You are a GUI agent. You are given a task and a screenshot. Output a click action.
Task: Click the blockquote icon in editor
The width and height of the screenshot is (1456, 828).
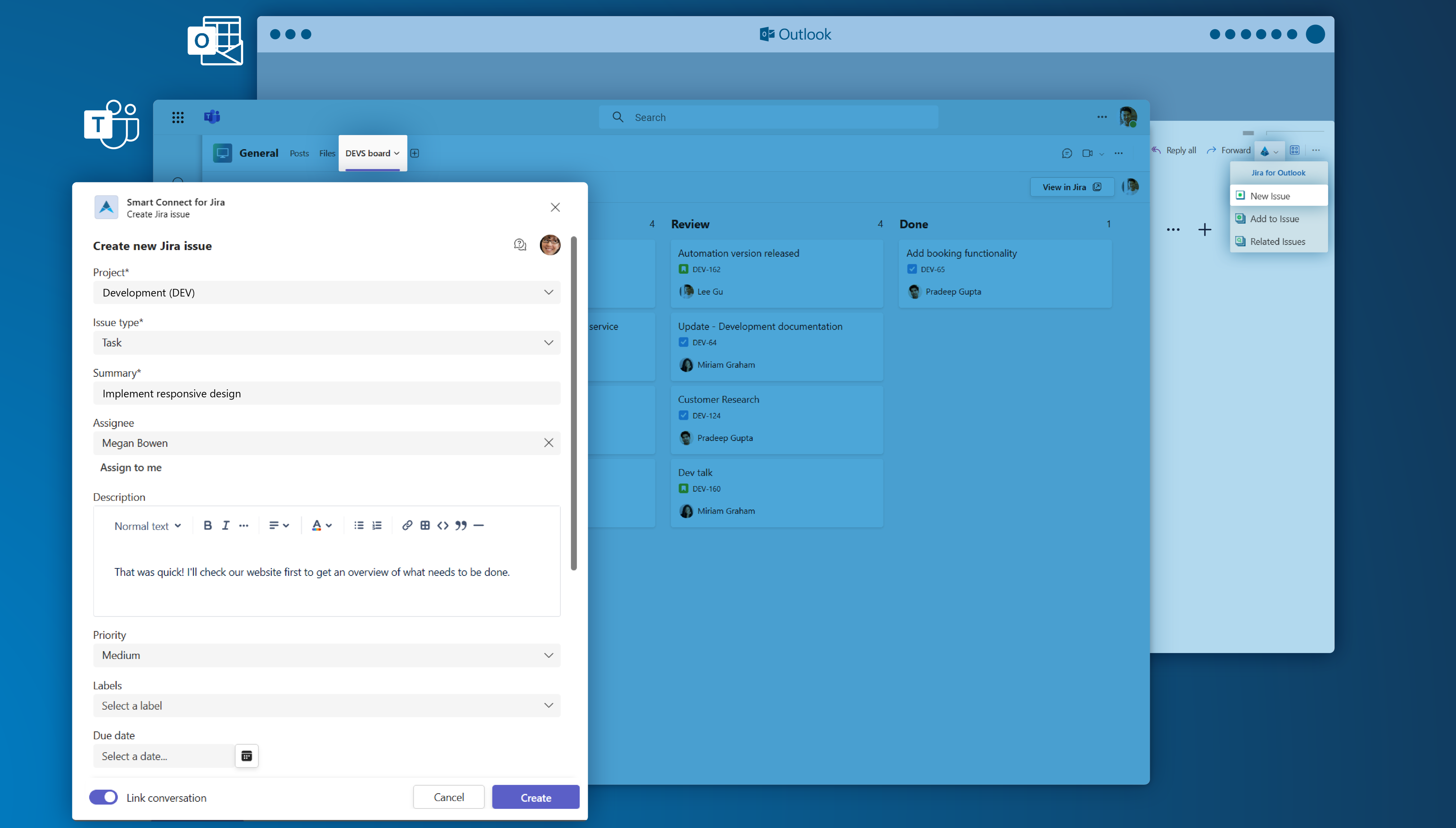(461, 525)
